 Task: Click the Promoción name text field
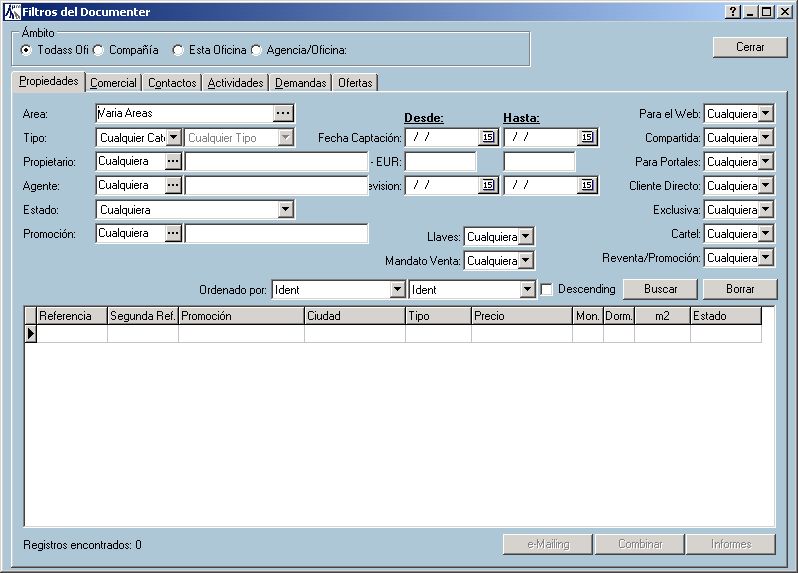(x=276, y=234)
